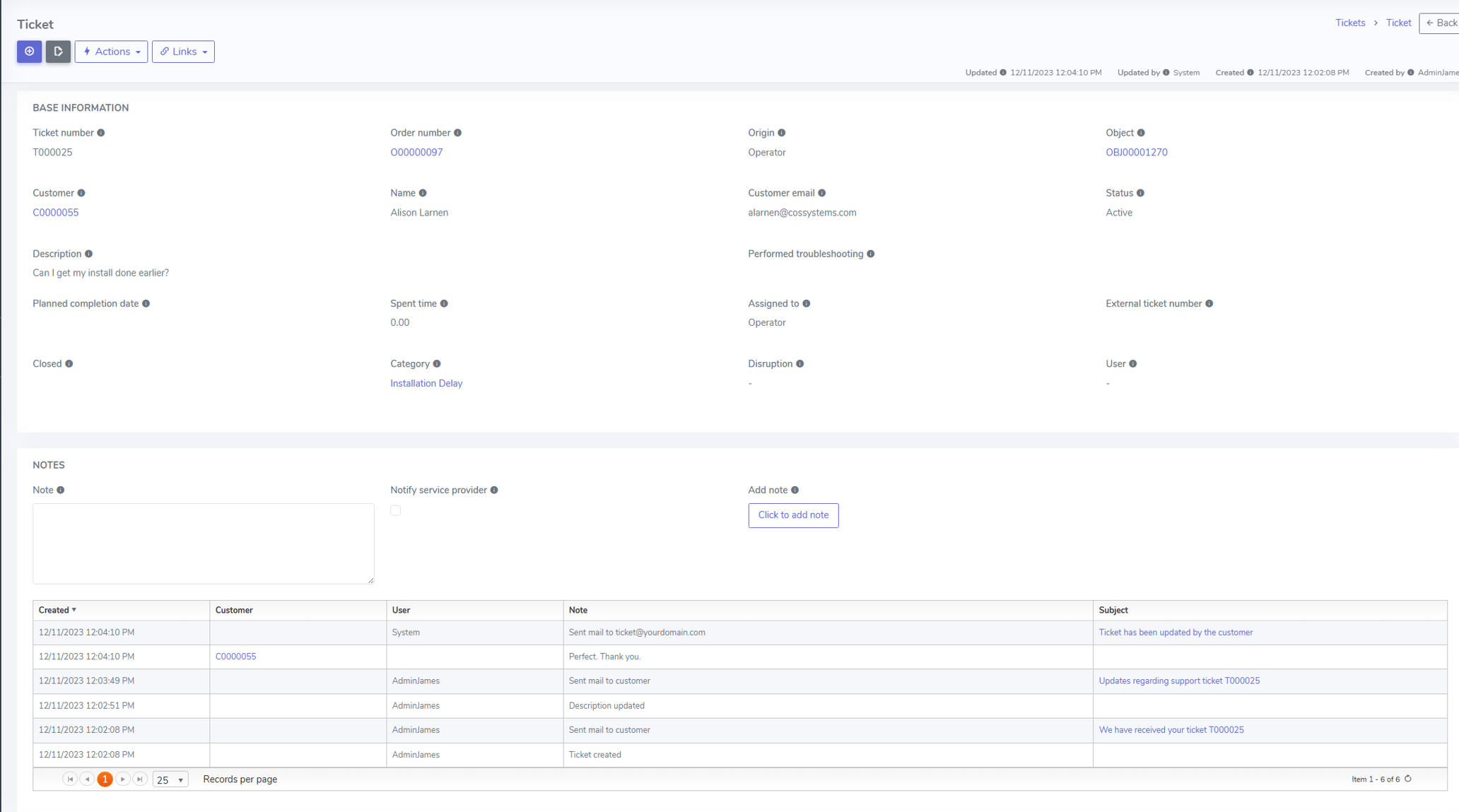Change records per page via 25 dropdown
The image size is (1459, 812).
[x=170, y=779]
